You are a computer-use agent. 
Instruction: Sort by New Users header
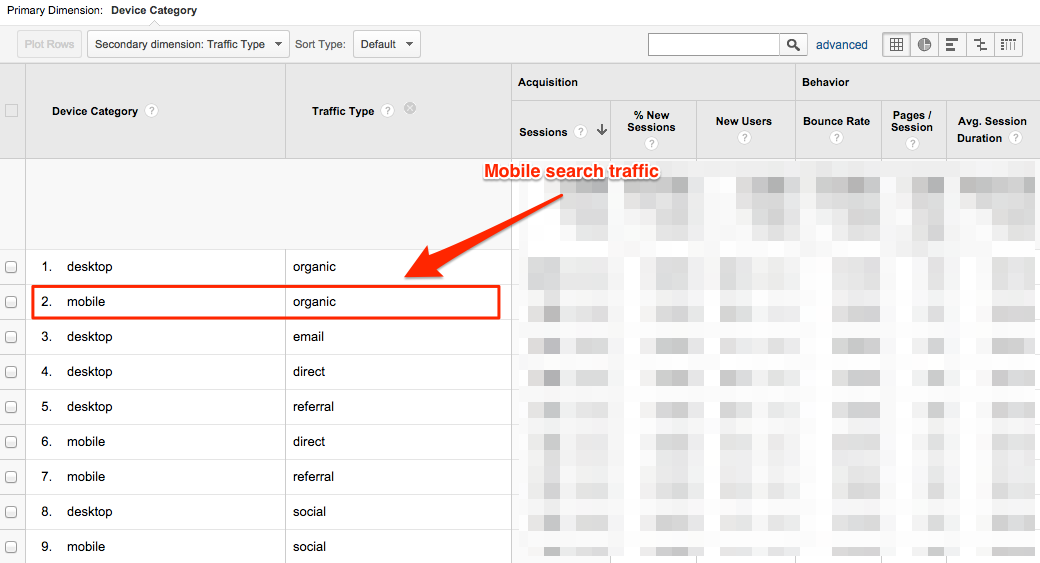point(744,121)
